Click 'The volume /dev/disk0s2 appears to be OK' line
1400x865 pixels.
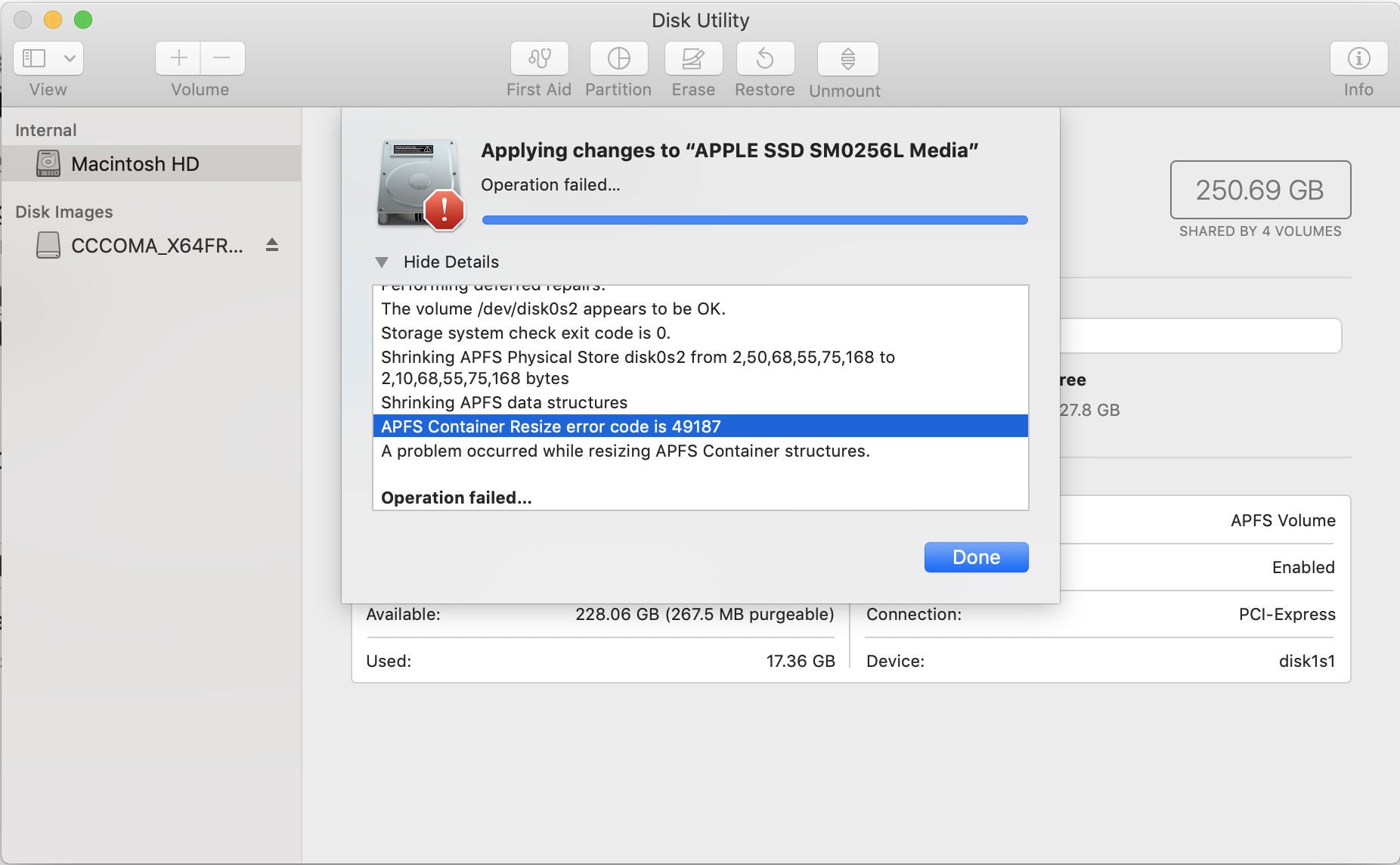[553, 308]
